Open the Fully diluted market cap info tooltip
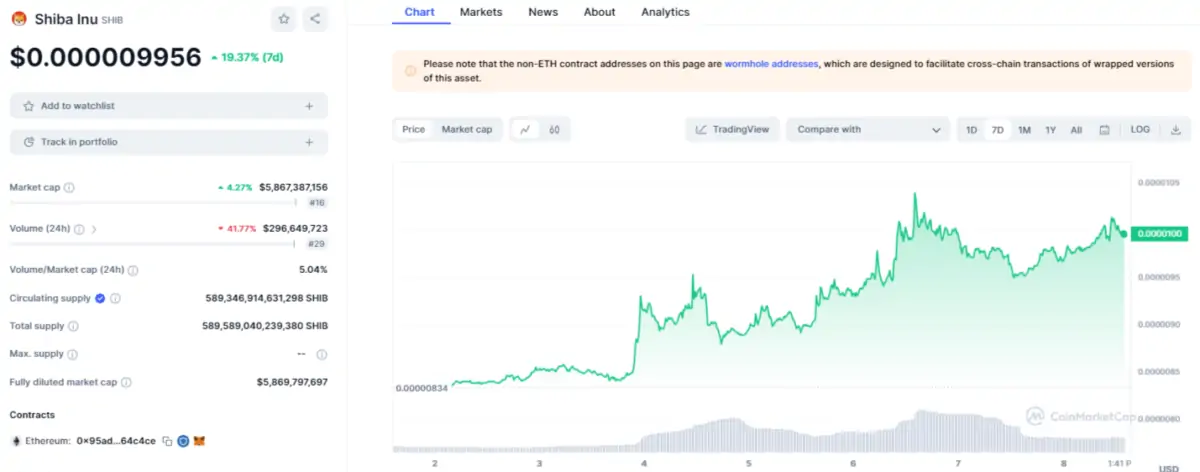The image size is (1200, 472). 126,382
